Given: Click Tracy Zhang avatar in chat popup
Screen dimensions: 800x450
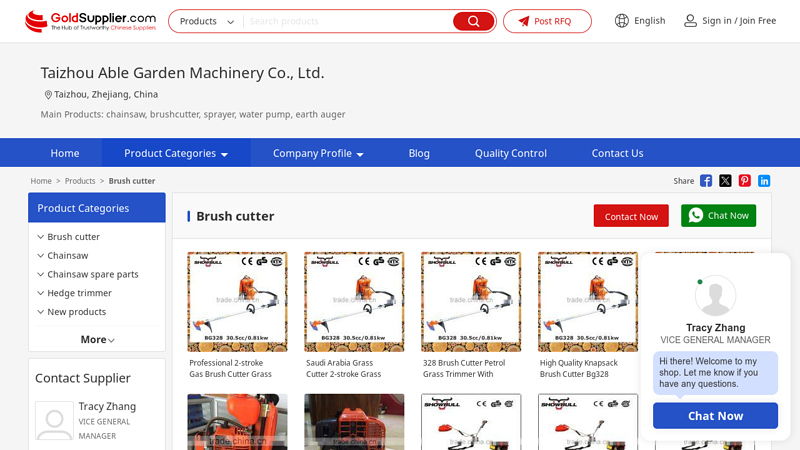Looking at the screenshot, I should coord(715,296).
